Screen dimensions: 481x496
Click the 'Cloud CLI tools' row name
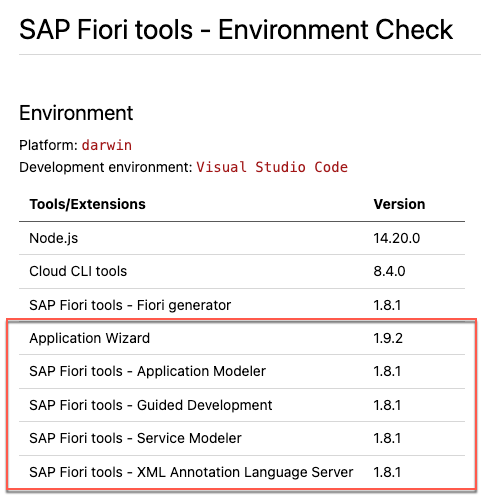click(78, 271)
